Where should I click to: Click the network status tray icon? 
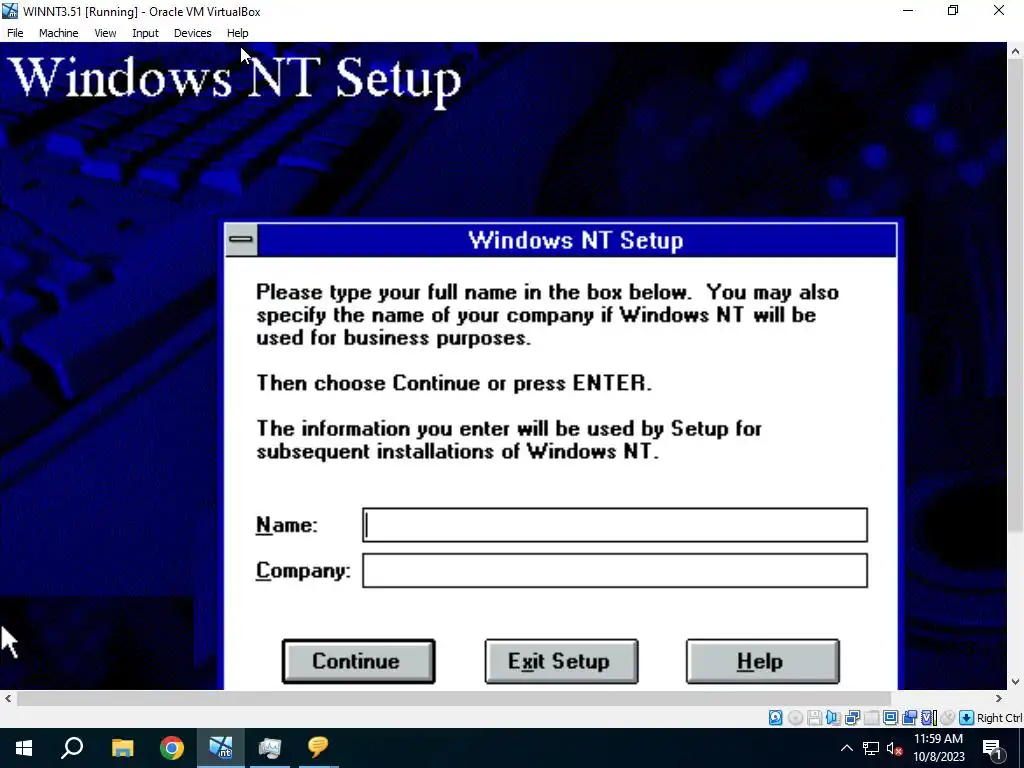tap(871, 748)
